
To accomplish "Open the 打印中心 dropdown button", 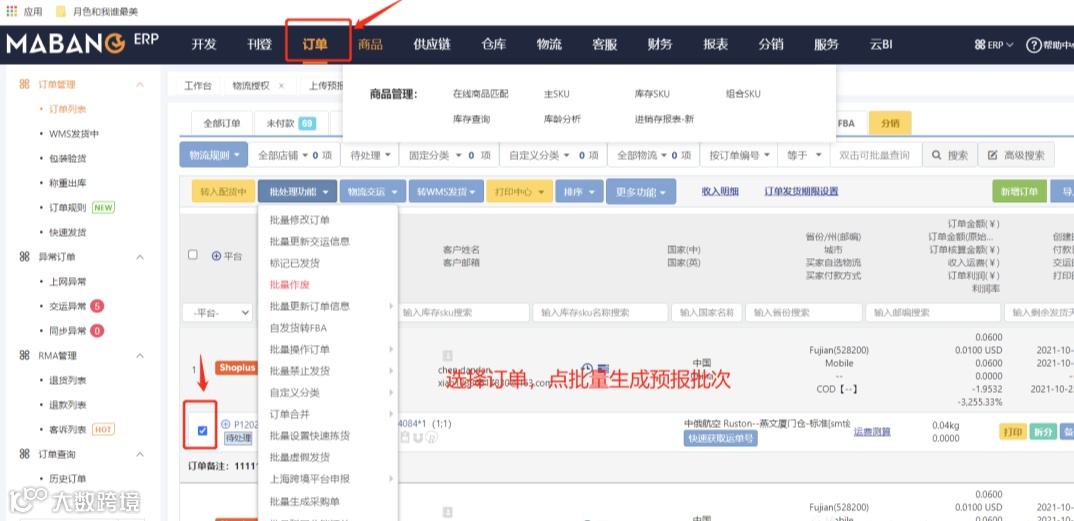I will (x=519, y=192).
